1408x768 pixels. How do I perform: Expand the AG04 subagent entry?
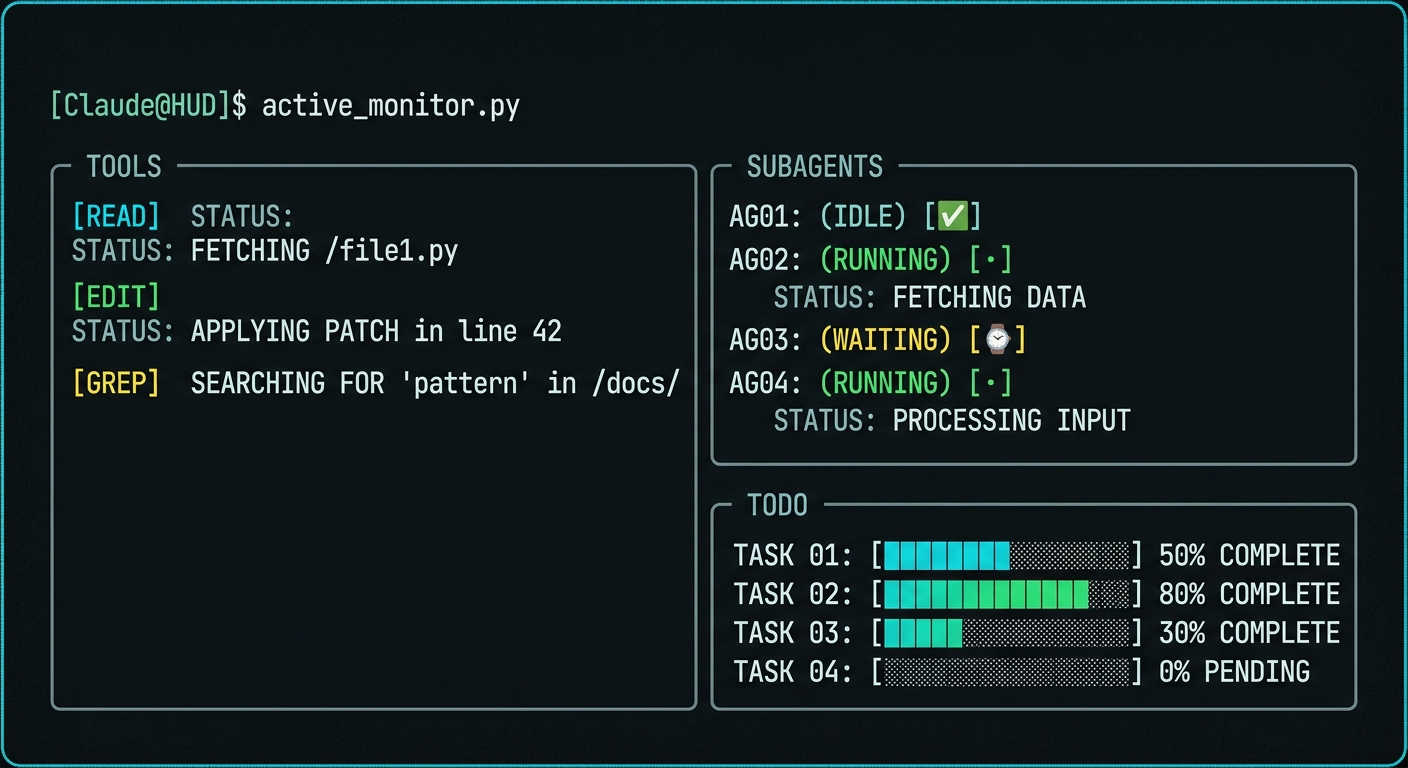click(766, 383)
